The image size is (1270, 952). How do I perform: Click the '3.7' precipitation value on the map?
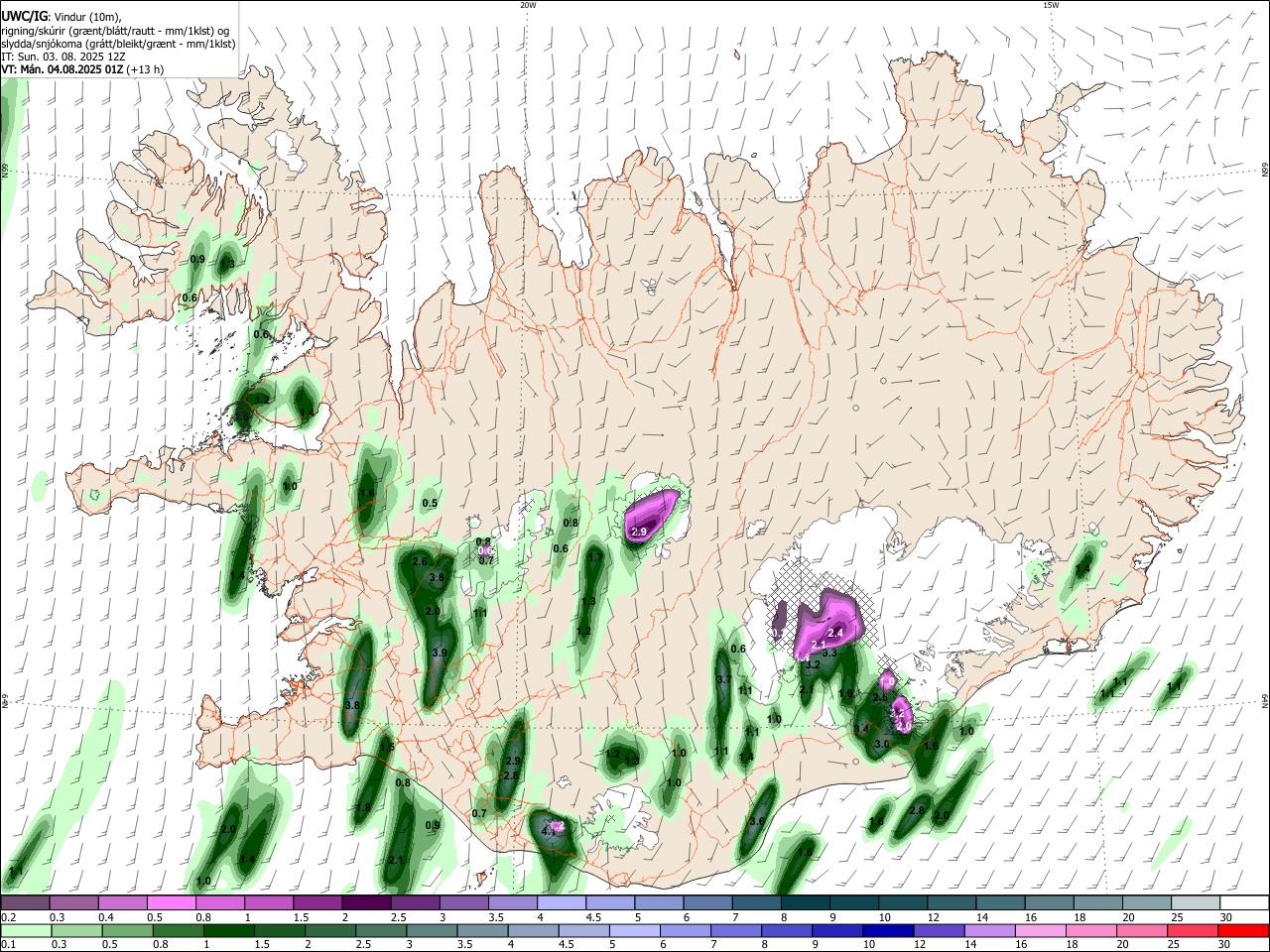[723, 679]
